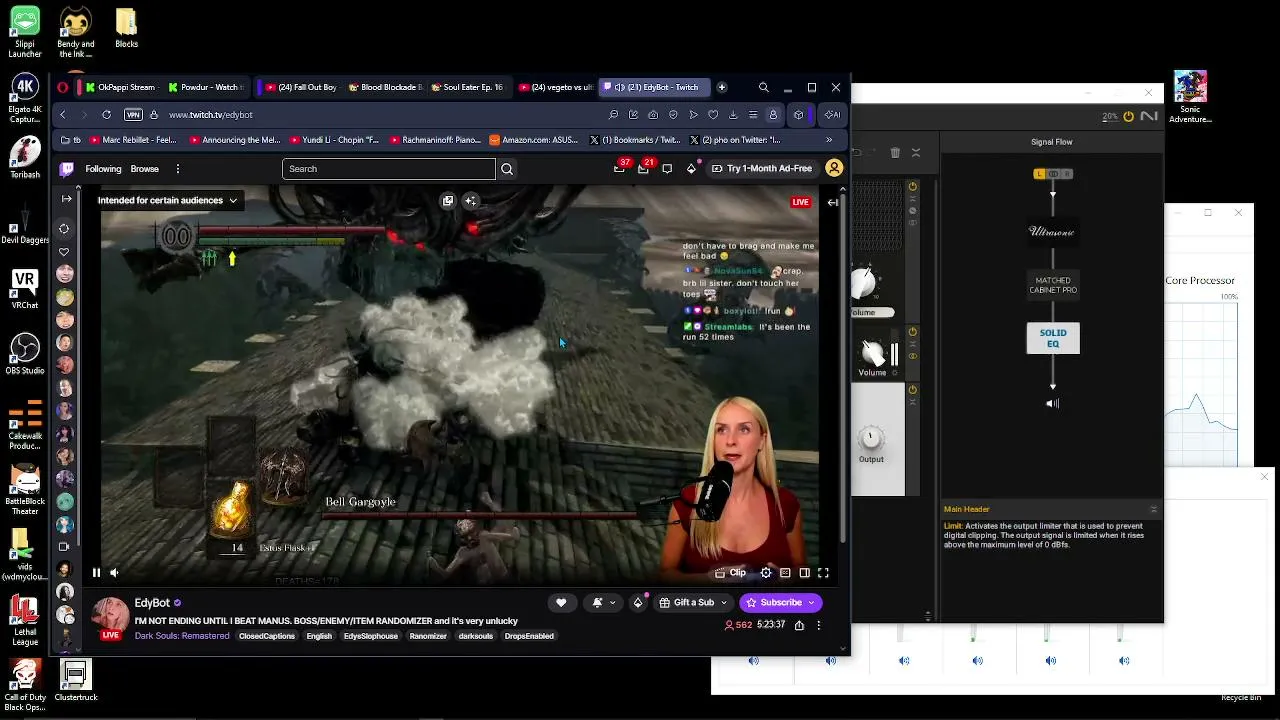Image resolution: width=1280 pixels, height=720 pixels.
Task: Open the Marc Rebillet bookmark
Action: 133,140
